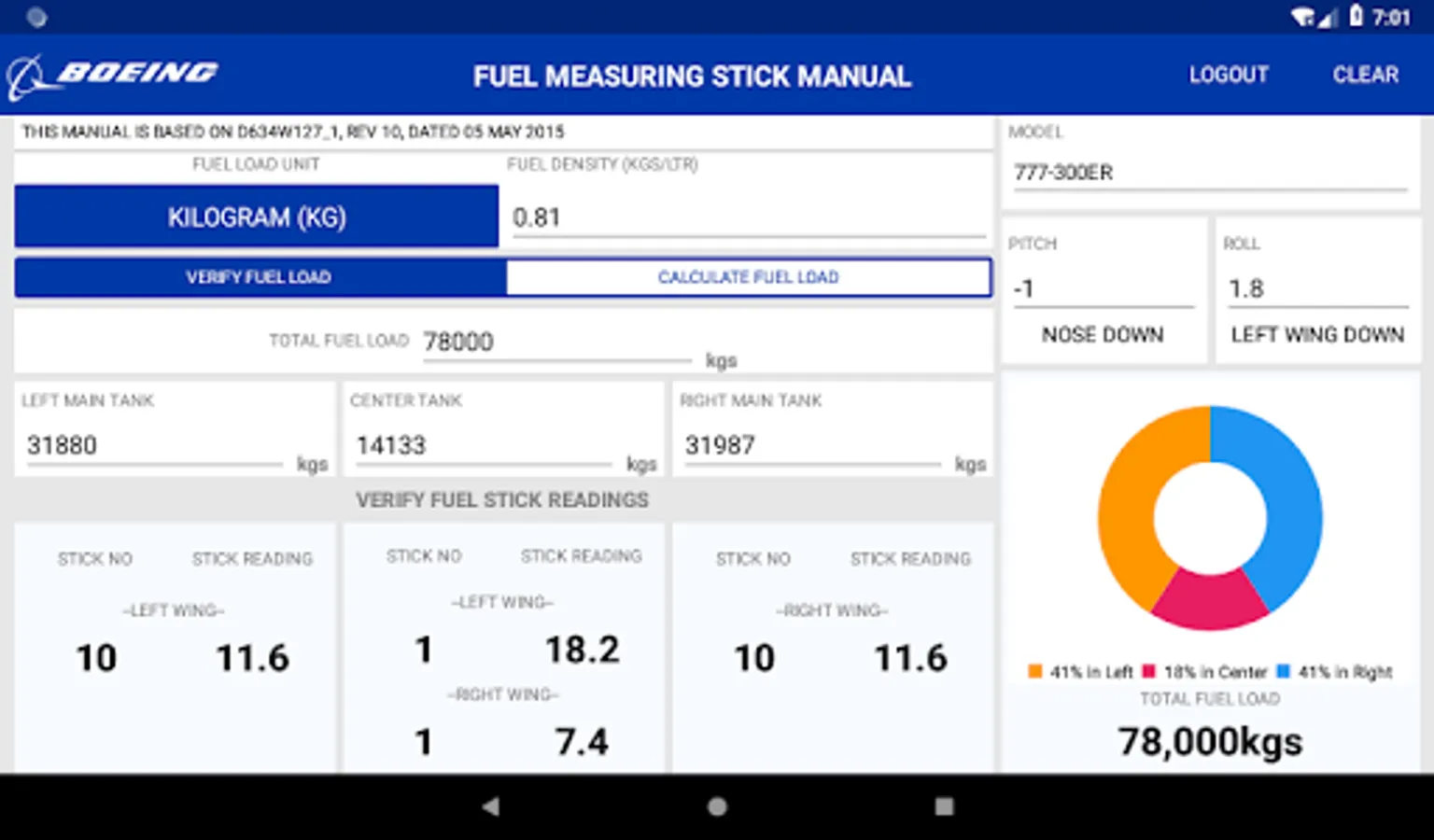Image resolution: width=1434 pixels, height=840 pixels.
Task: Tap the 'Fuel Density (KGS/LTR)' label
Action: (x=602, y=164)
